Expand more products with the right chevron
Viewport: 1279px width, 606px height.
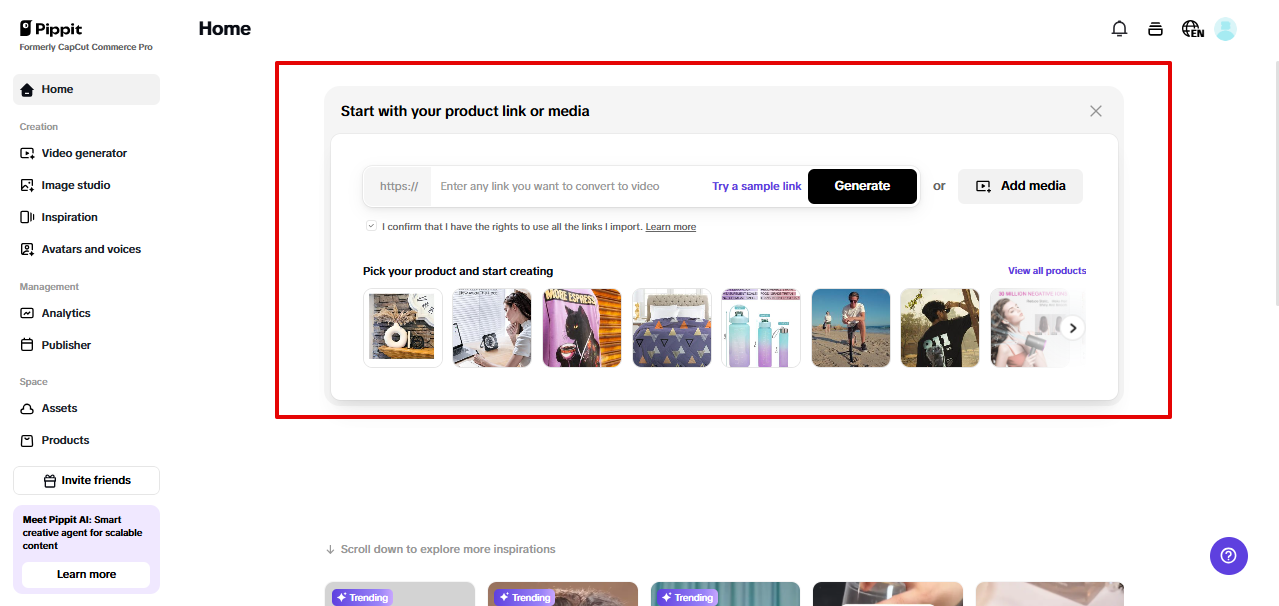point(1072,327)
